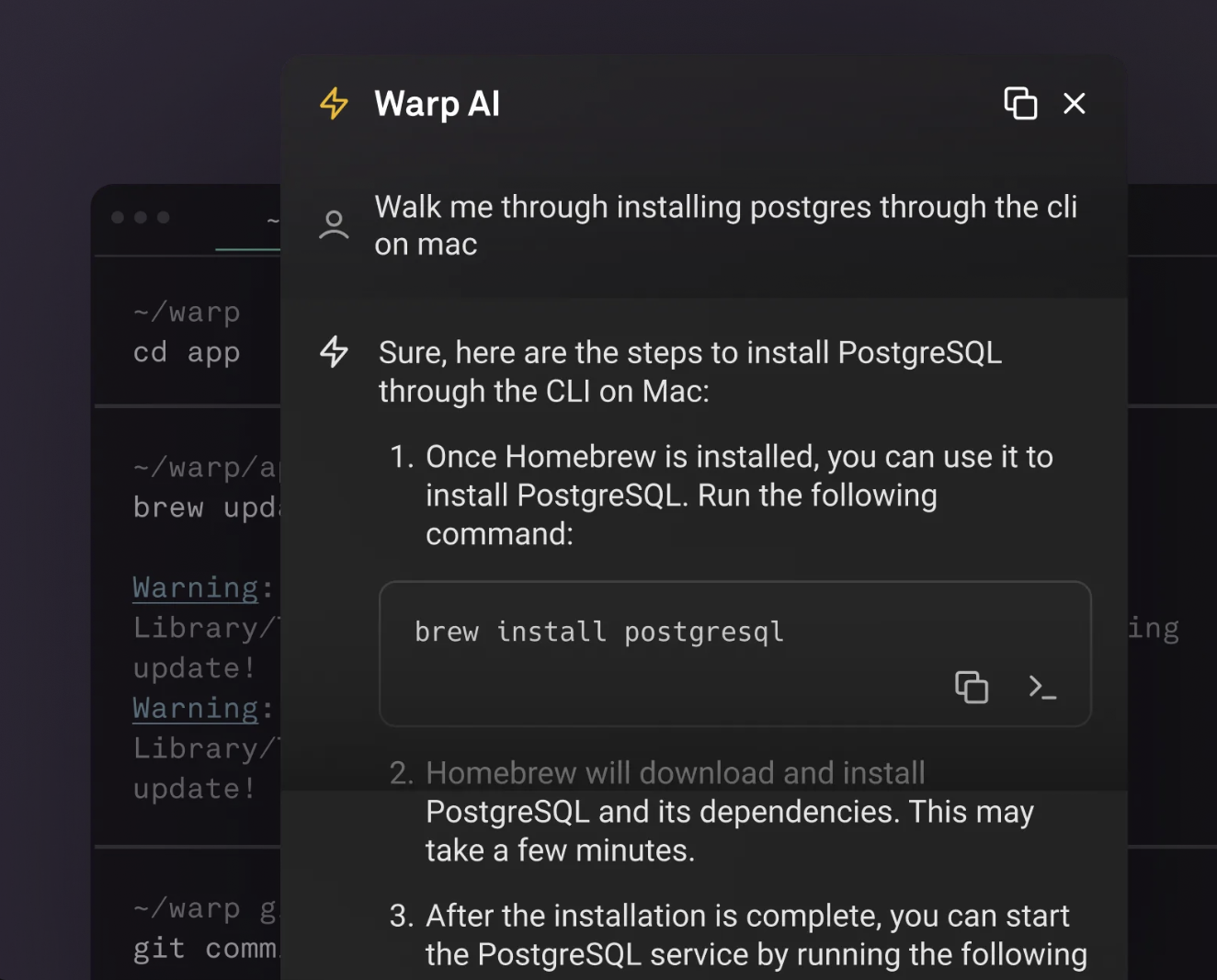
Task: Close the Warp AI panel
Action: coord(1074,103)
